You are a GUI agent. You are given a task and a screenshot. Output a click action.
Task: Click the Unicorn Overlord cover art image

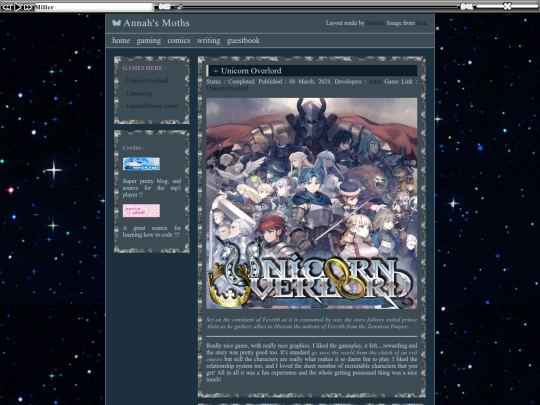pos(311,203)
